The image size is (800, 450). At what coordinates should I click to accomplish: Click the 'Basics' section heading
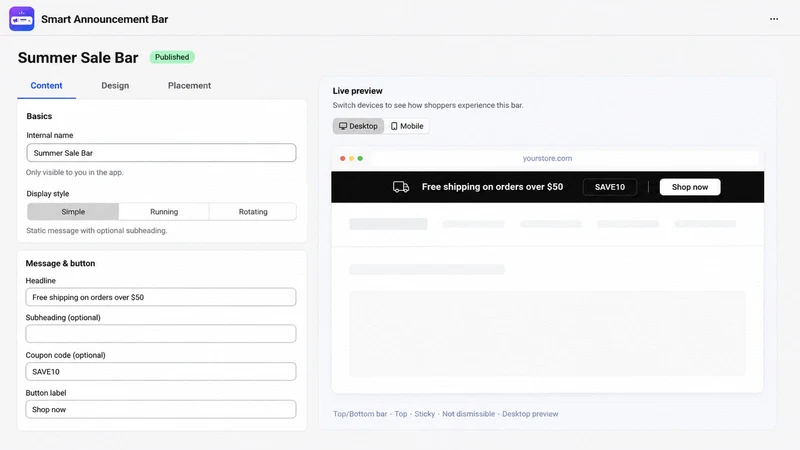click(39, 116)
